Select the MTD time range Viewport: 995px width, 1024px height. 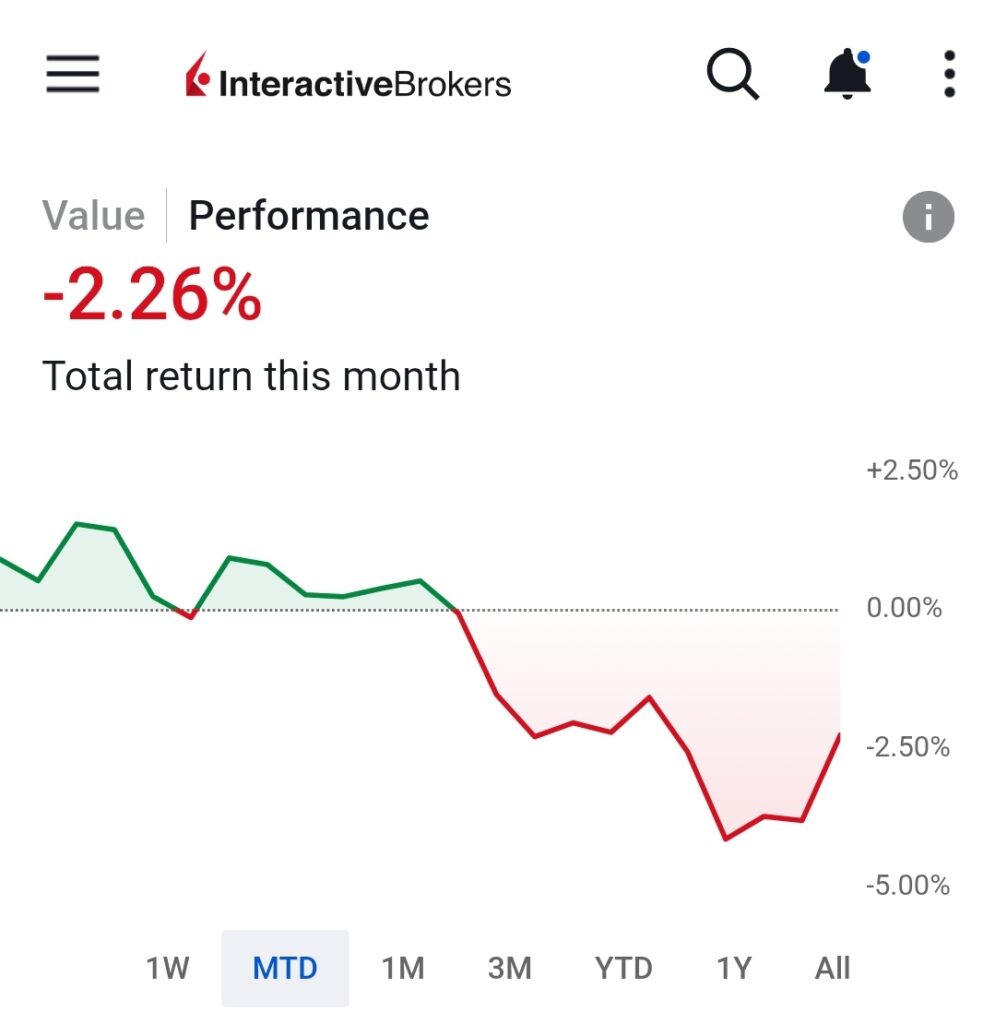[285, 968]
